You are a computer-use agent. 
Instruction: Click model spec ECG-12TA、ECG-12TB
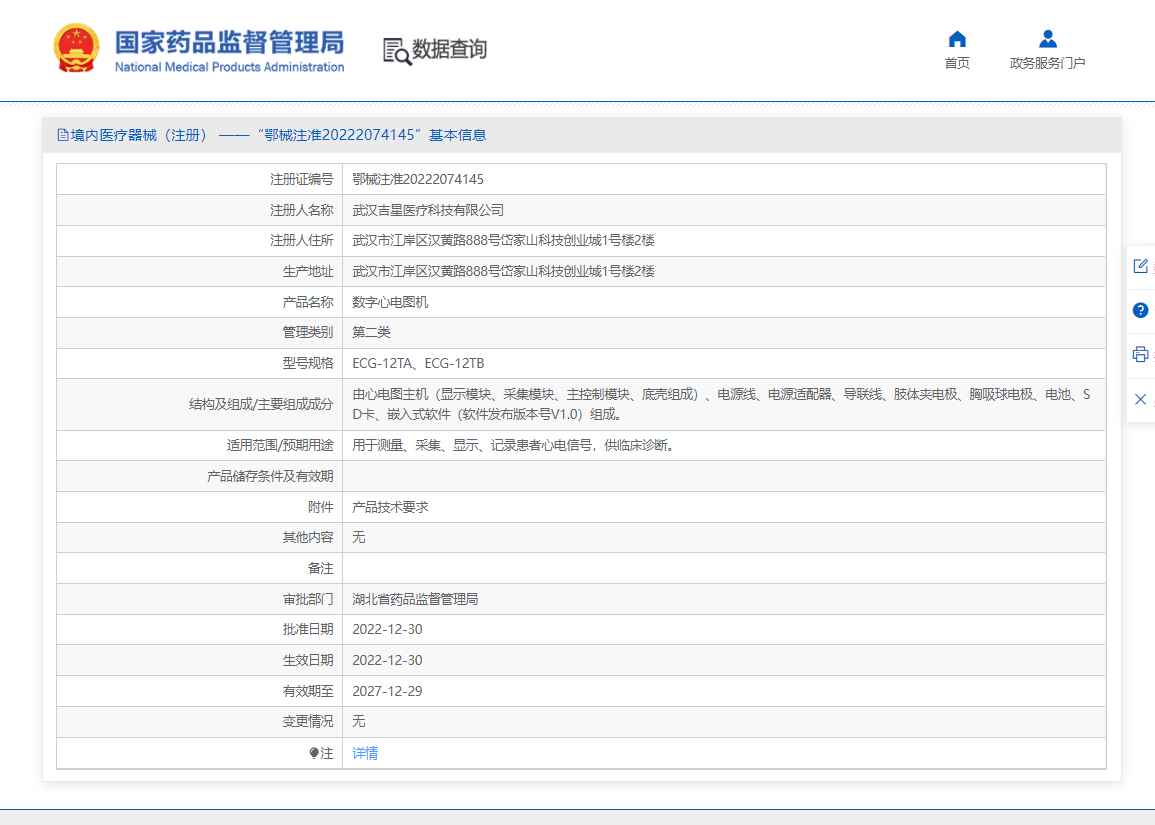(418, 363)
